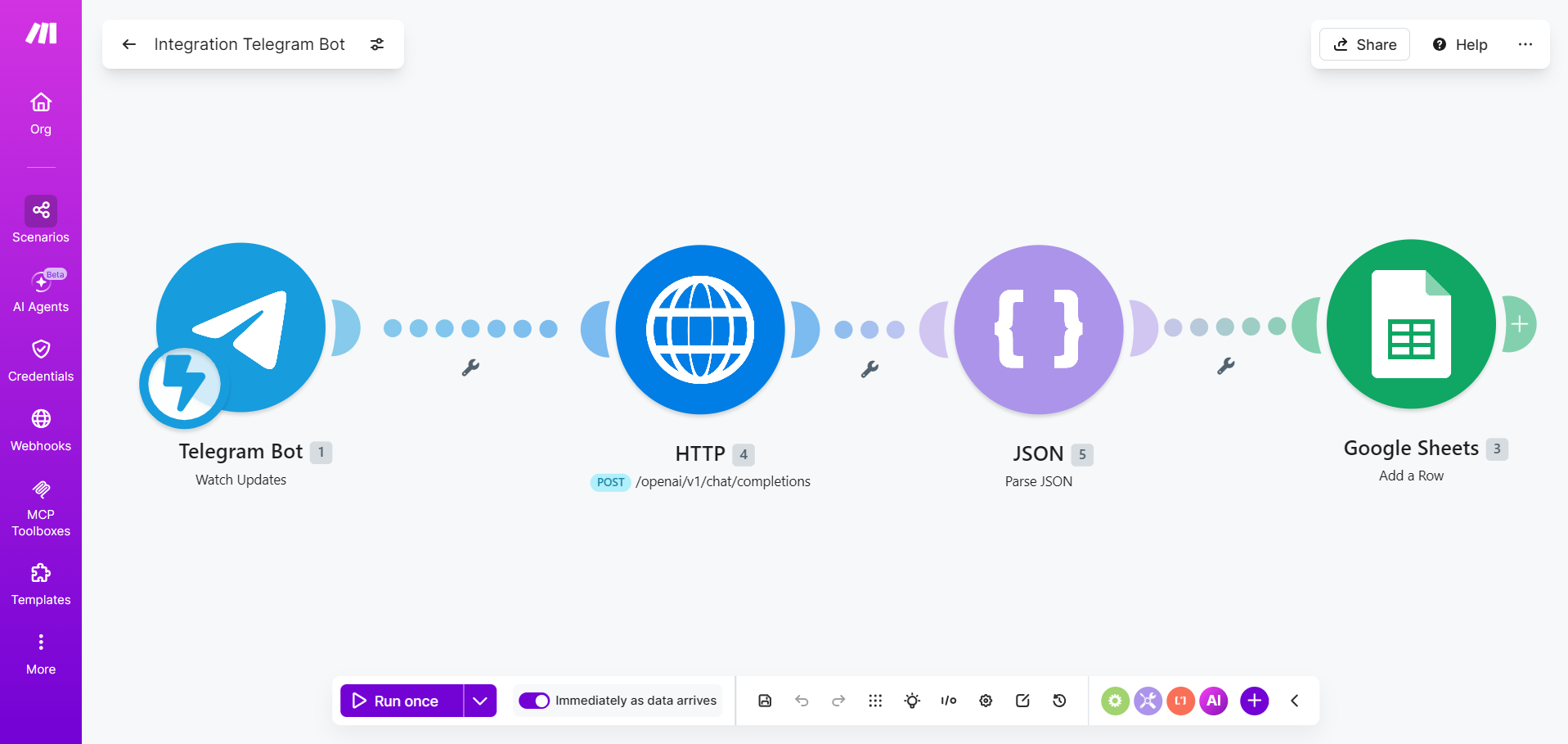Click the scenario name Integration Telegram Bot
This screenshot has height=744, width=1568.
tap(249, 44)
